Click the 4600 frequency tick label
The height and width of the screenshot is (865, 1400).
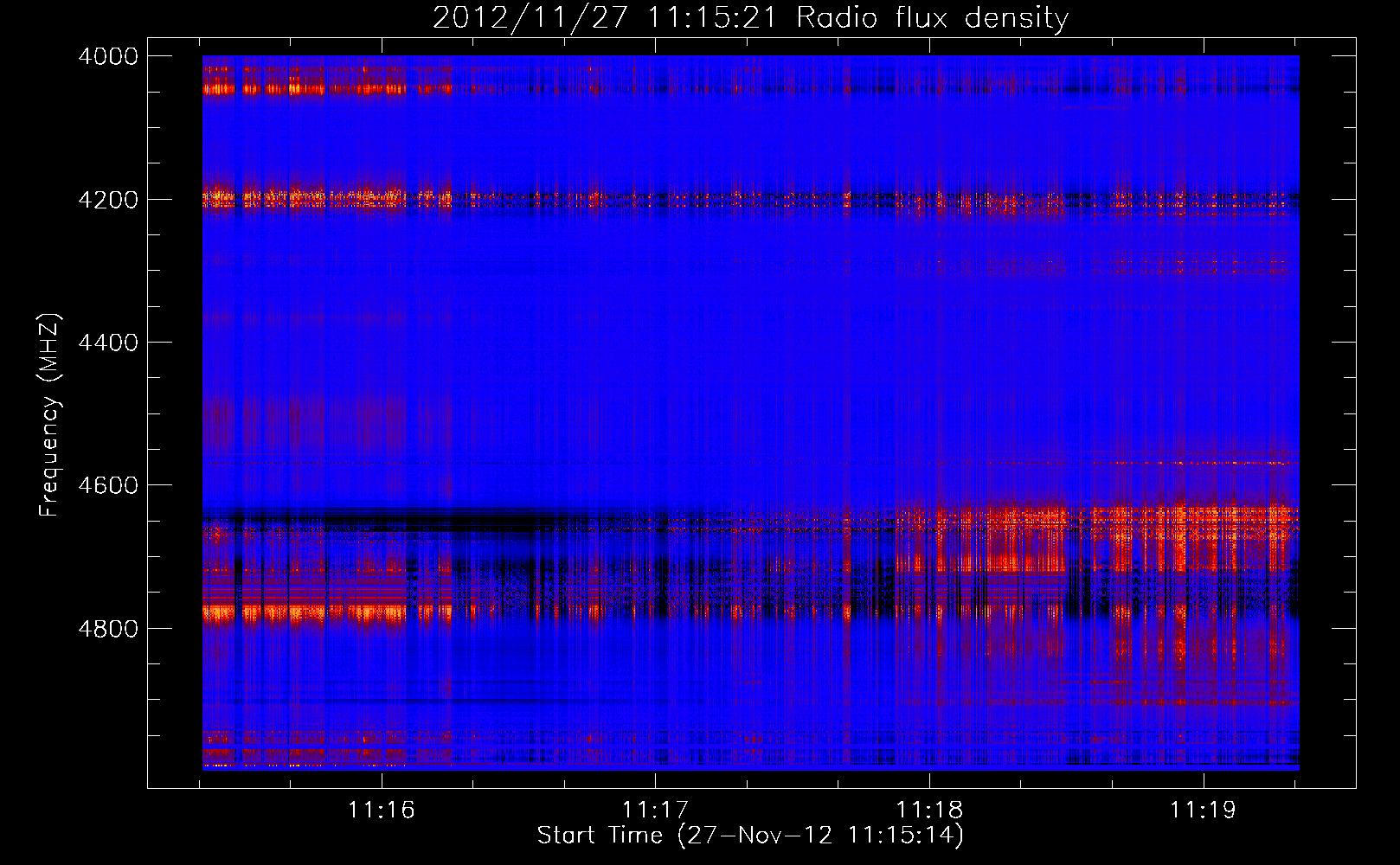[108, 485]
